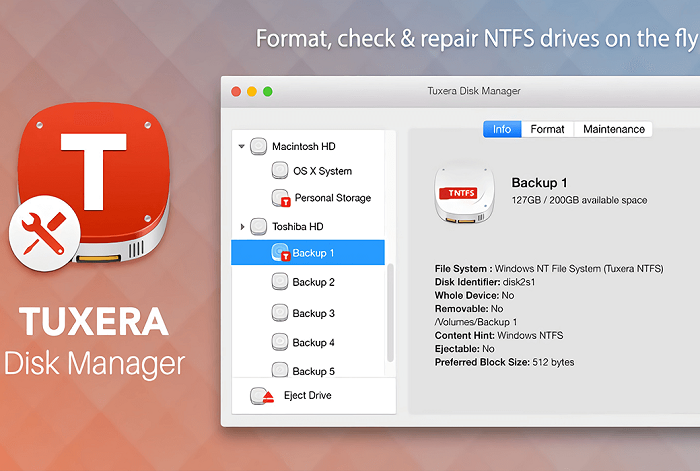Click the Macintosh HD disk icon
700x471 pixels.
(258, 146)
